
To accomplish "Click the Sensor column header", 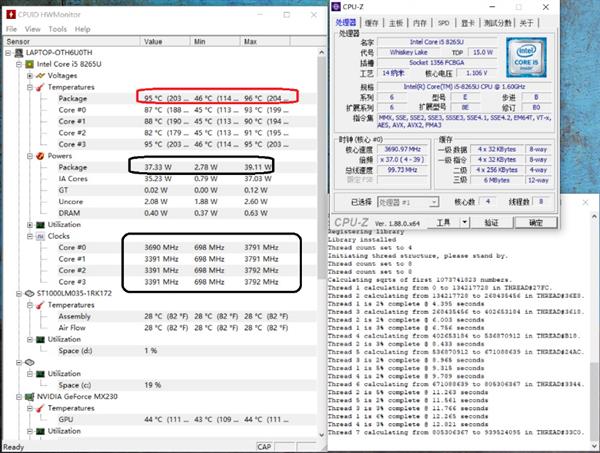I will pyautogui.click(x=72, y=41).
